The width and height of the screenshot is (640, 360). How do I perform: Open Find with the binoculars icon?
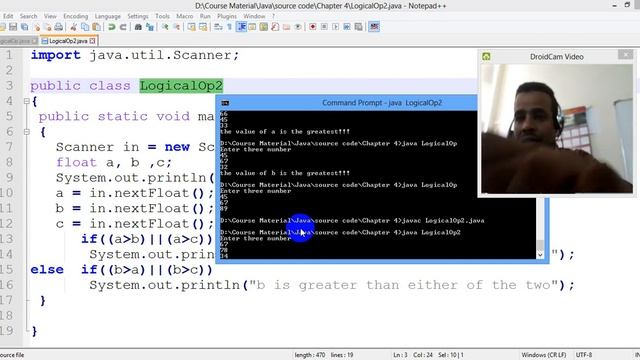tap(138, 27)
